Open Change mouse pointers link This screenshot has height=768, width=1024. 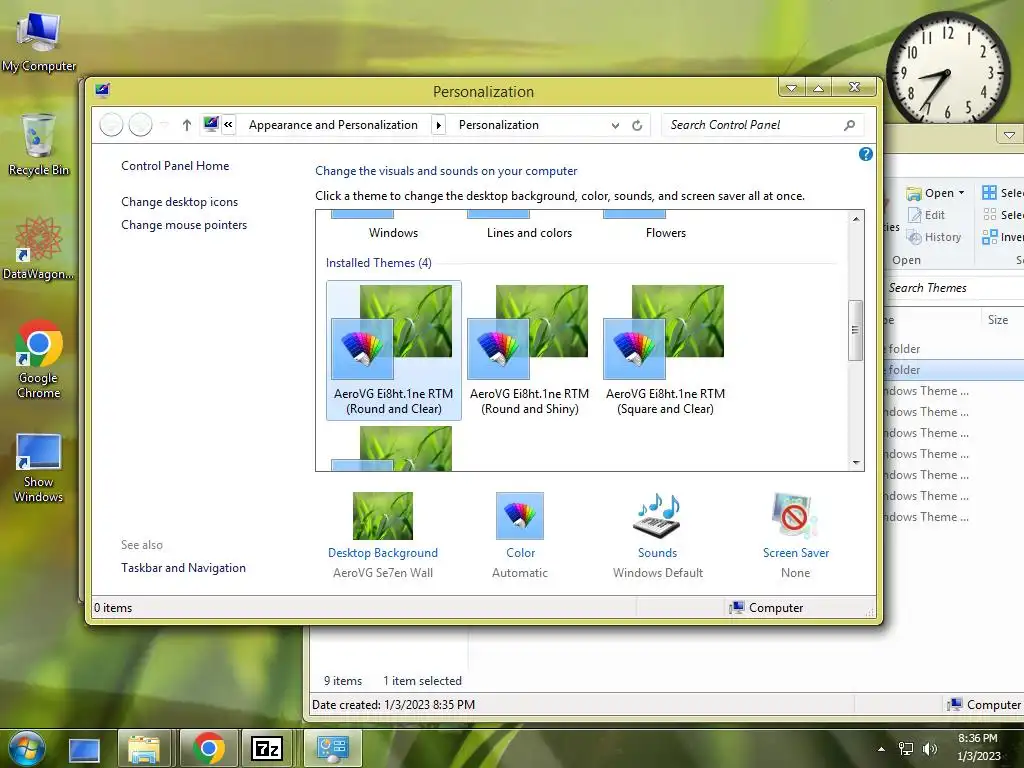pyautogui.click(x=184, y=225)
